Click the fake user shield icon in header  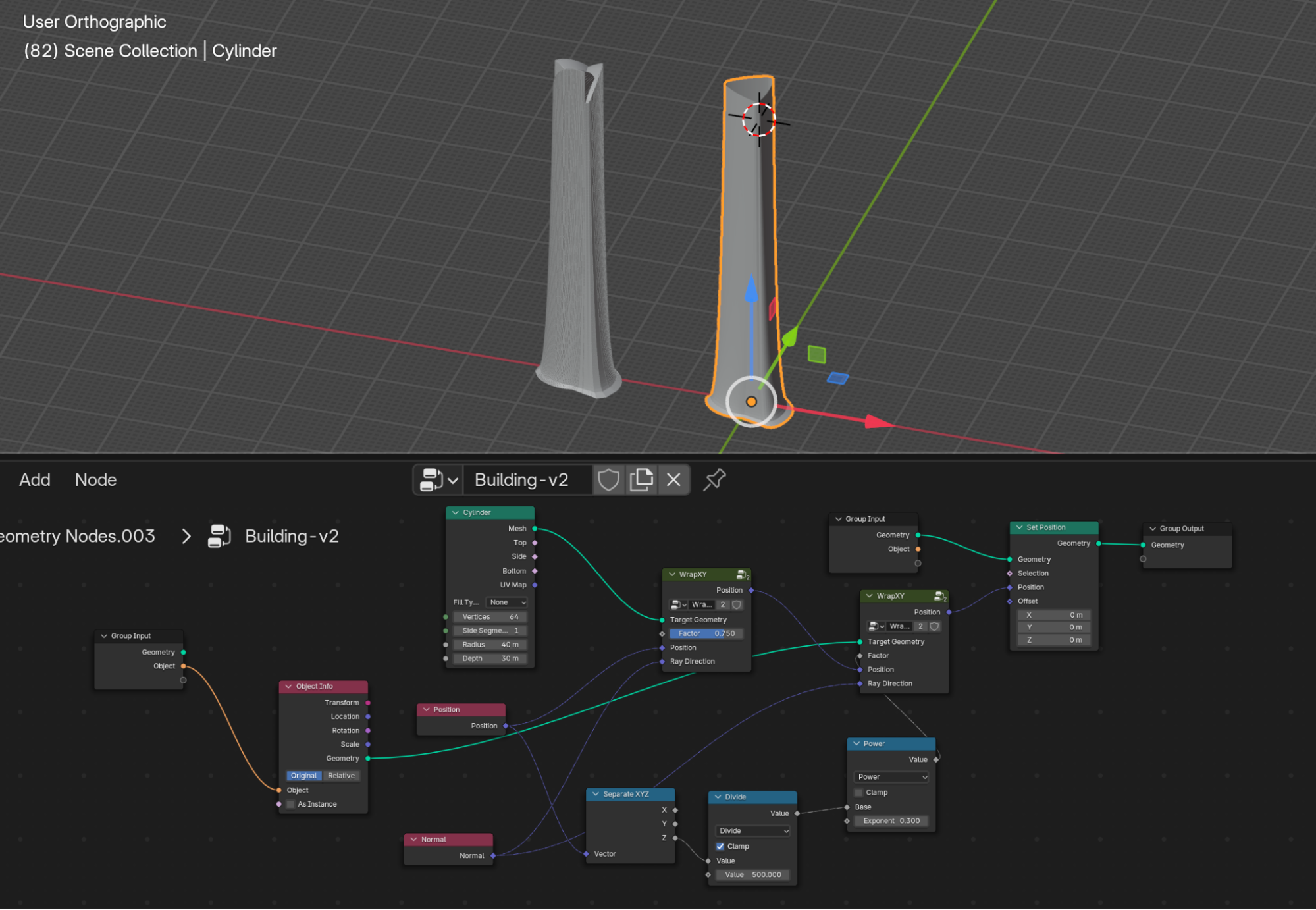coord(608,480)
